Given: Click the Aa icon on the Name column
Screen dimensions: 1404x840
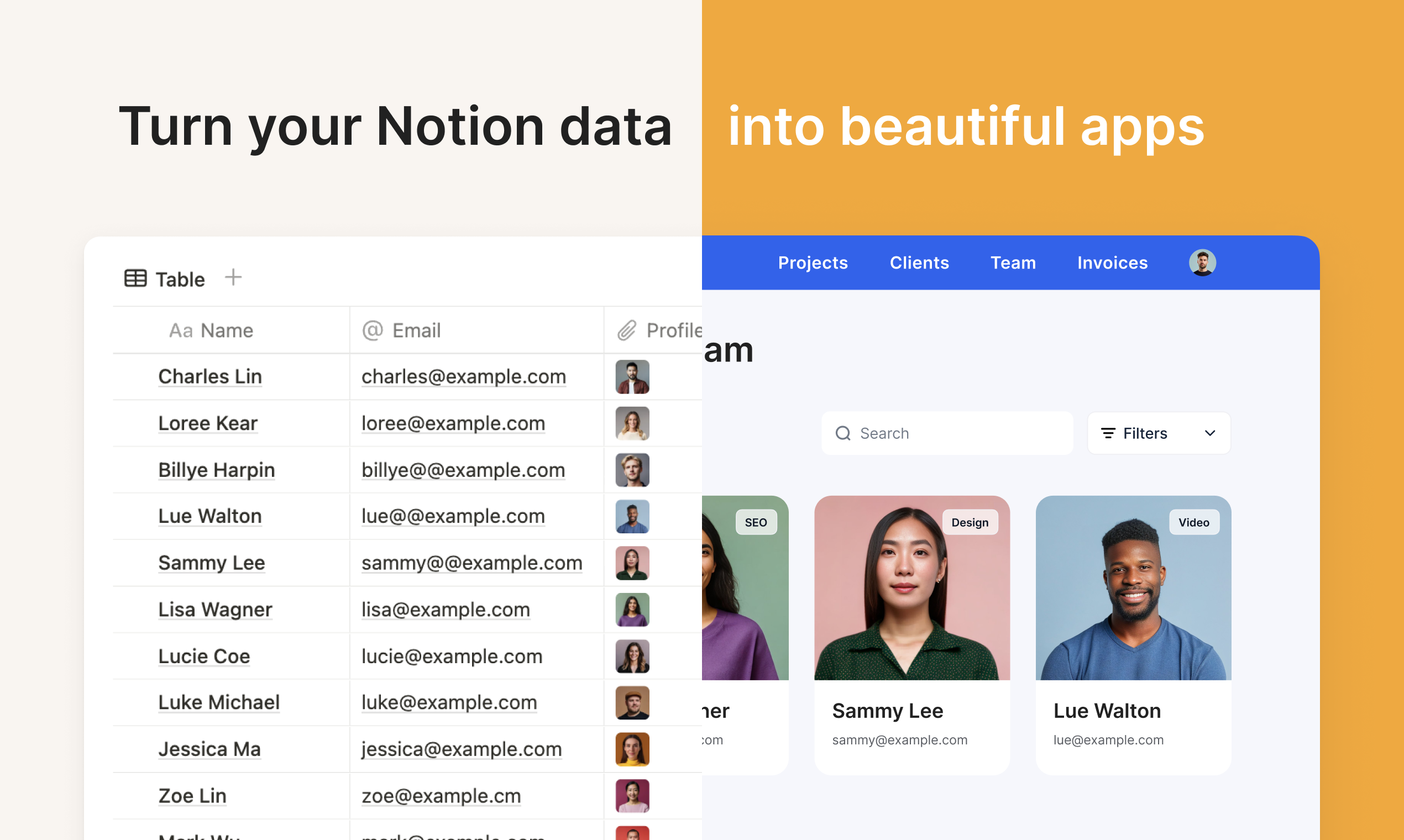Looking at the screenshot, I should tap(181, 330).
